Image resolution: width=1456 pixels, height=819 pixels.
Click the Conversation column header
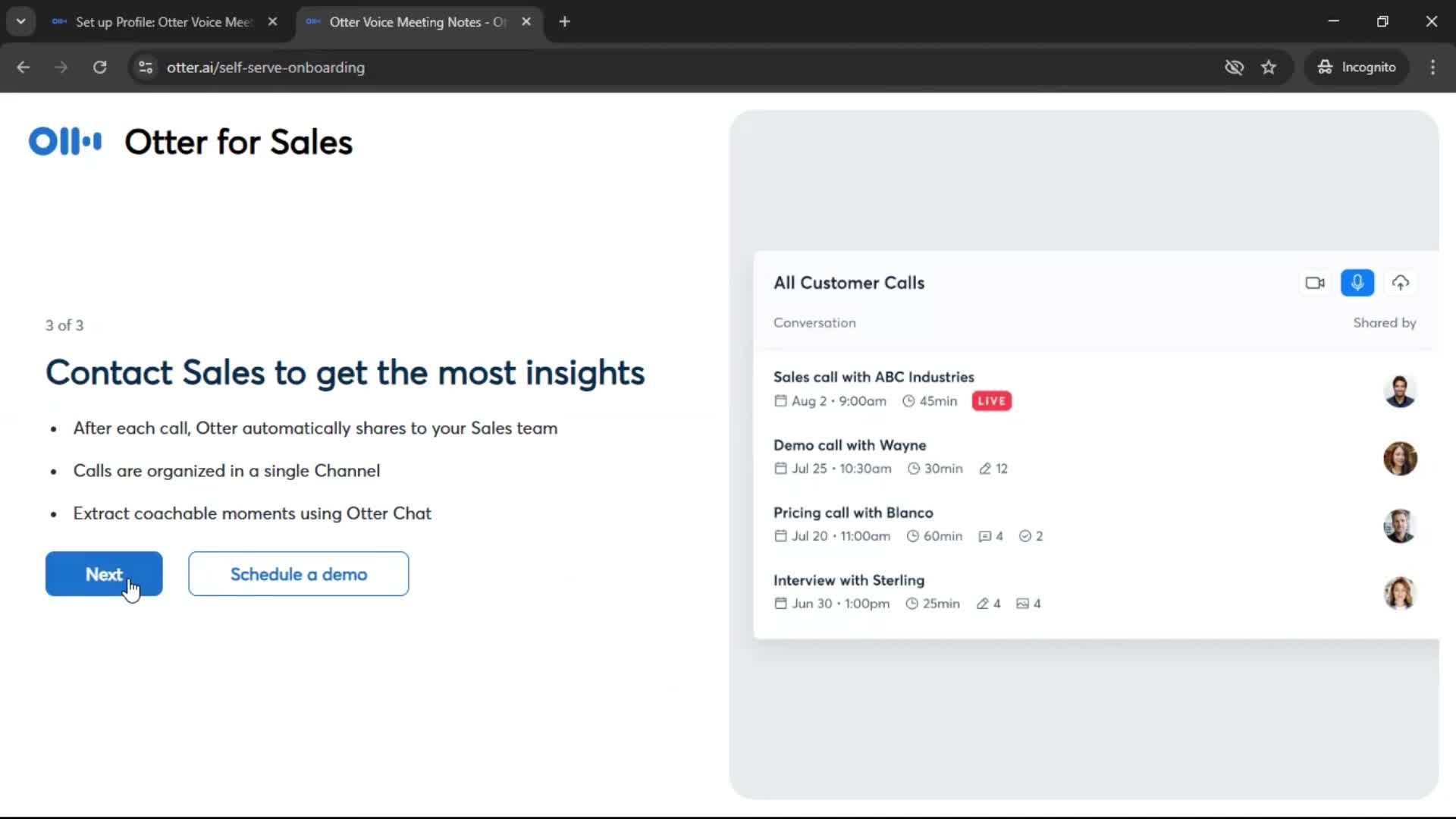tap(814, 323)
